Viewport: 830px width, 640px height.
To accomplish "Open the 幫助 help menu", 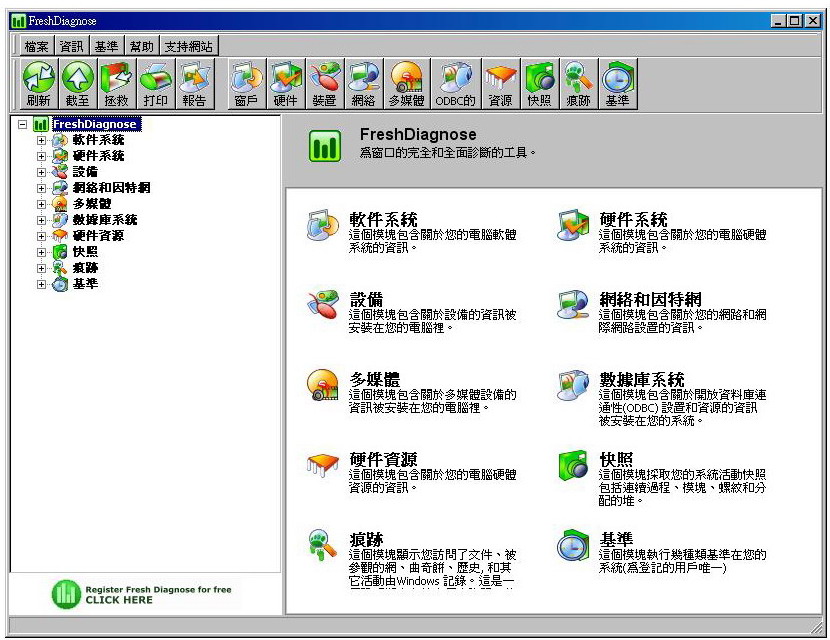I will click(x=141, y=46).
